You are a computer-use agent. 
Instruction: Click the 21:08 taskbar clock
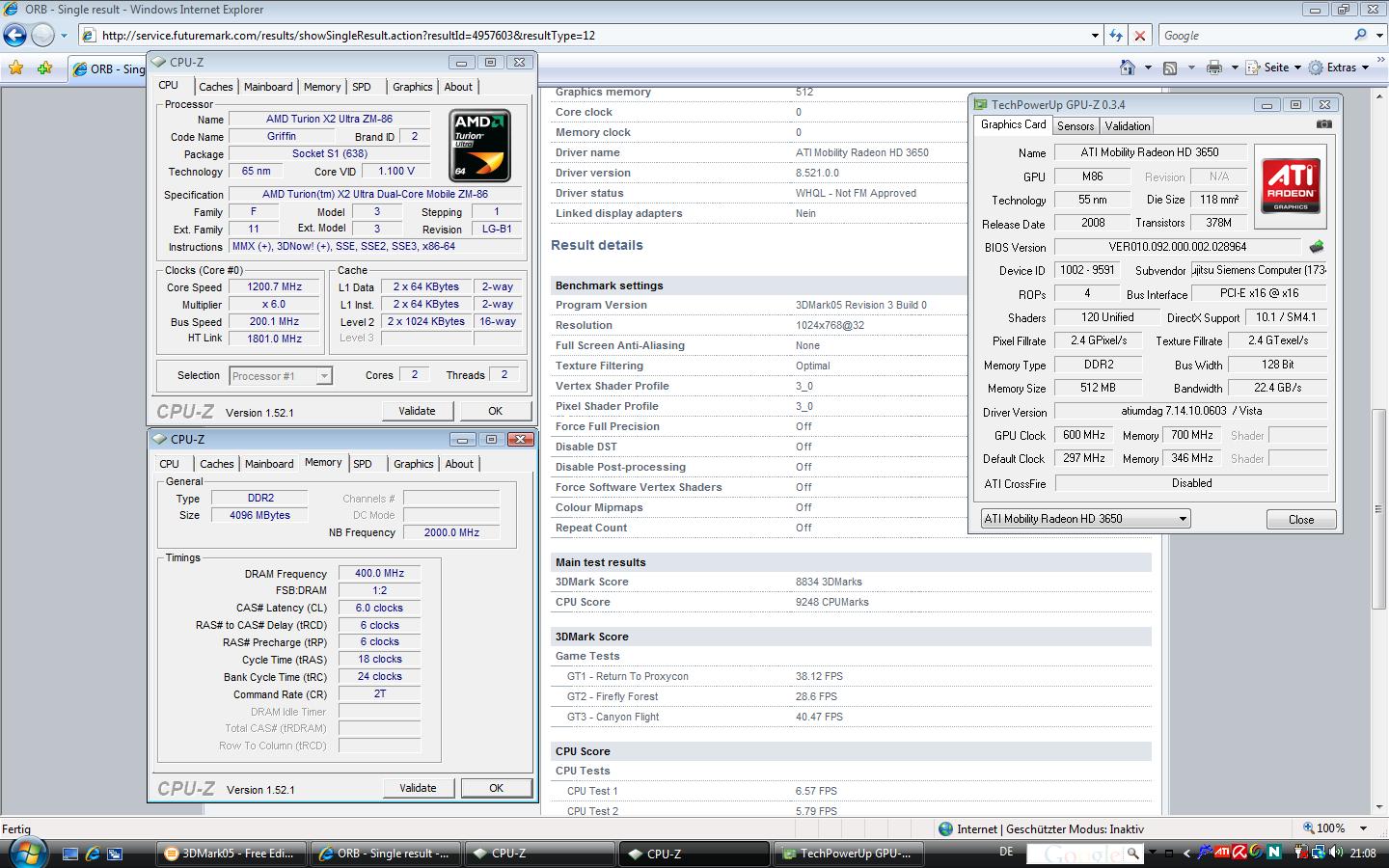tap(1363, 853)
